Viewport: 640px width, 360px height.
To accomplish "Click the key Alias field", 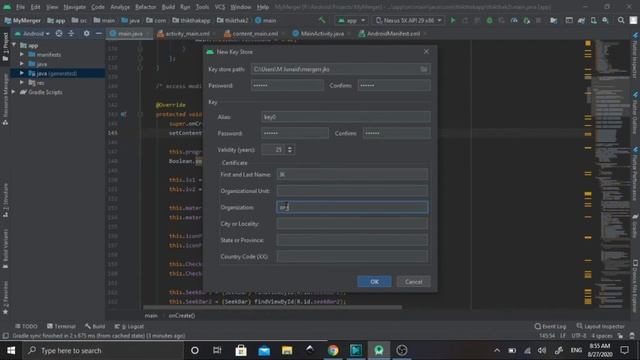I will click(345, 117).
